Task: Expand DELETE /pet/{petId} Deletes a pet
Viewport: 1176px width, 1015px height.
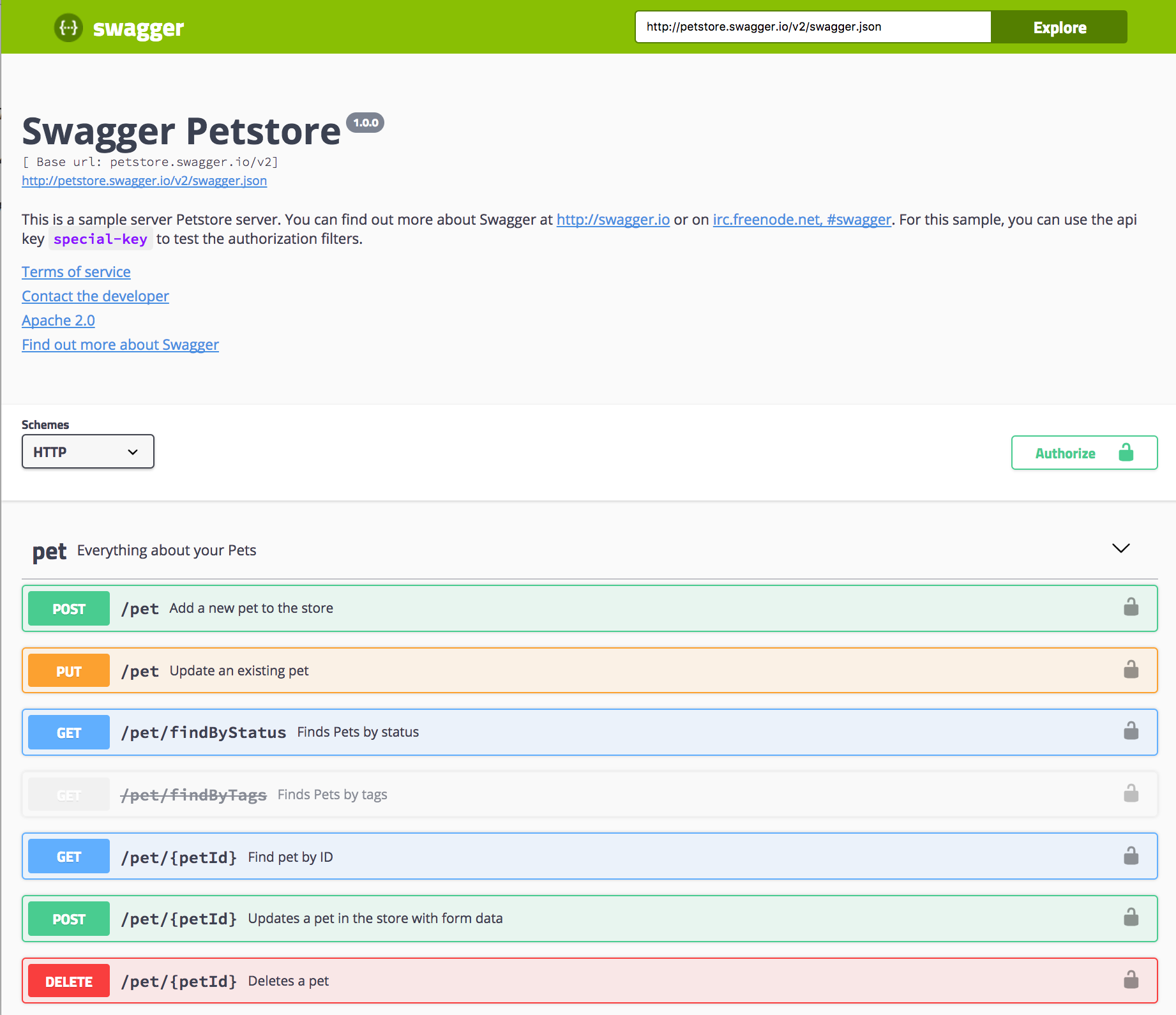Action: pyautogui.click(x=589, y=981)
